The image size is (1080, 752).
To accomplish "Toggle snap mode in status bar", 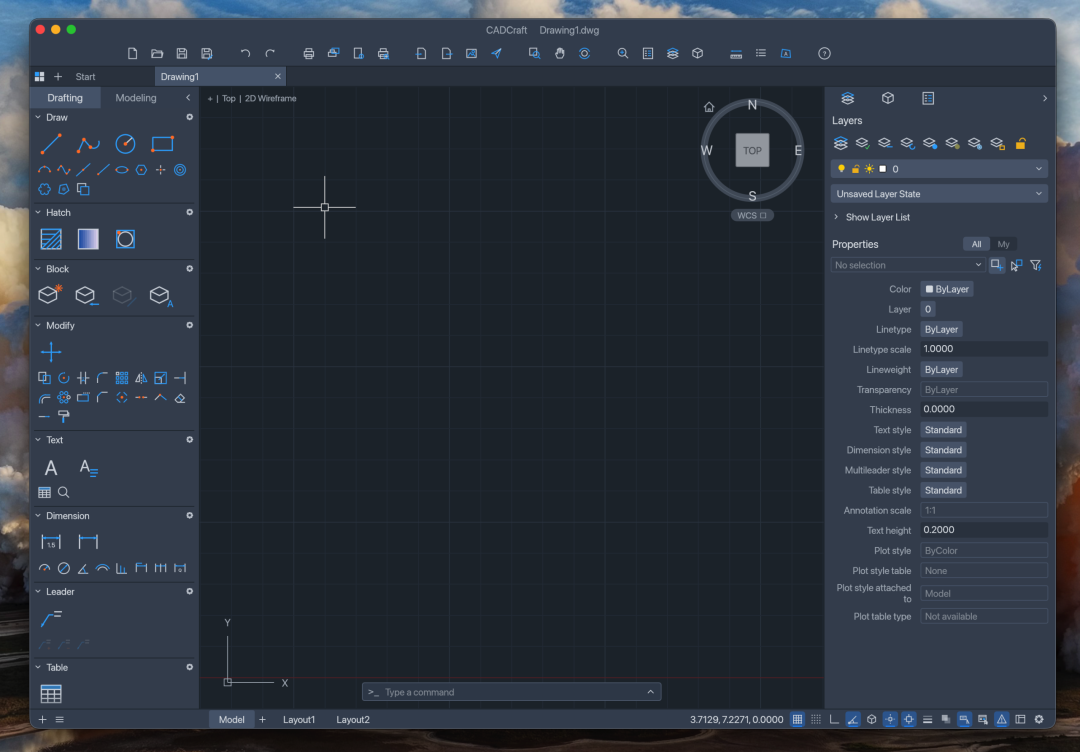I will [816, 720].
